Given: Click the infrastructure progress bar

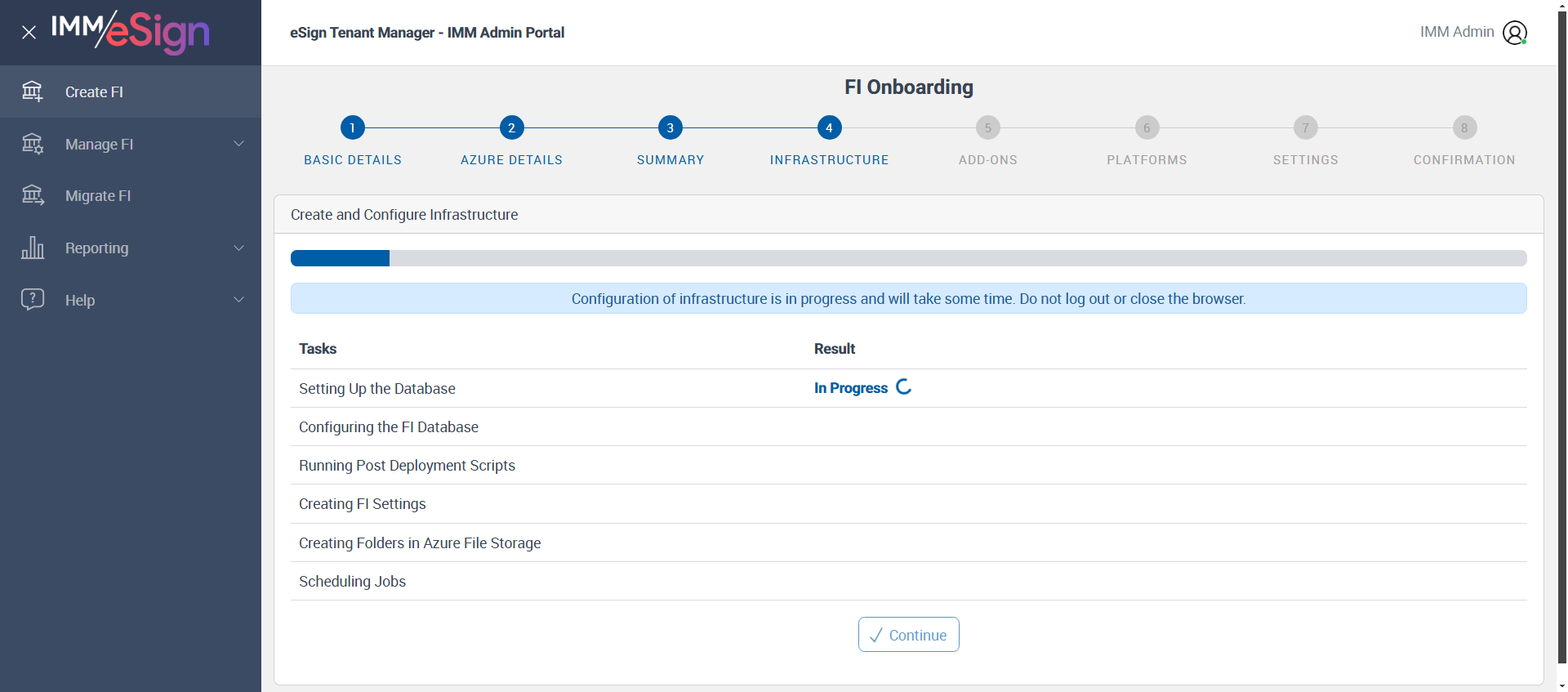Looking at the screenshot, I should point(908,258).
